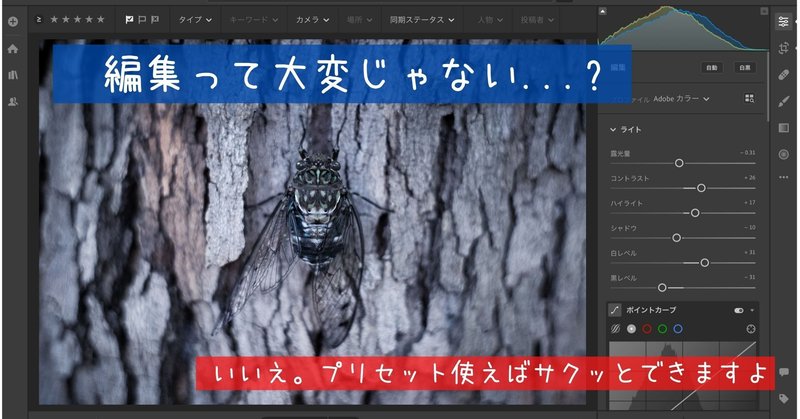Filter by three star rating
Image resolution: width=800 pixels, height=419 pixels.
point(78,19)
